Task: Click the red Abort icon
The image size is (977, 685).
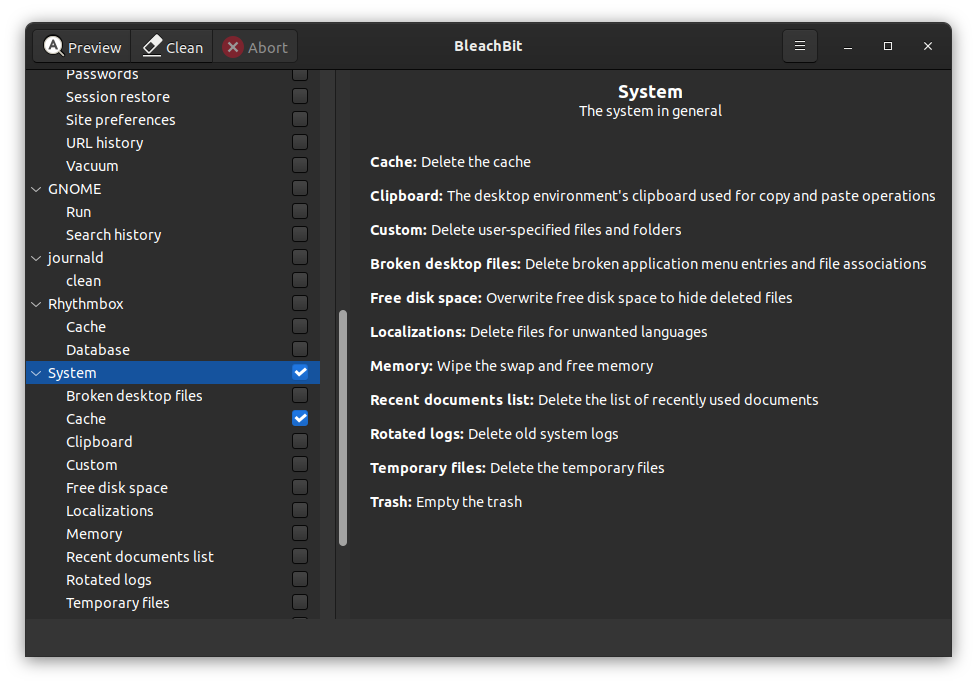Action: [233, 47]
